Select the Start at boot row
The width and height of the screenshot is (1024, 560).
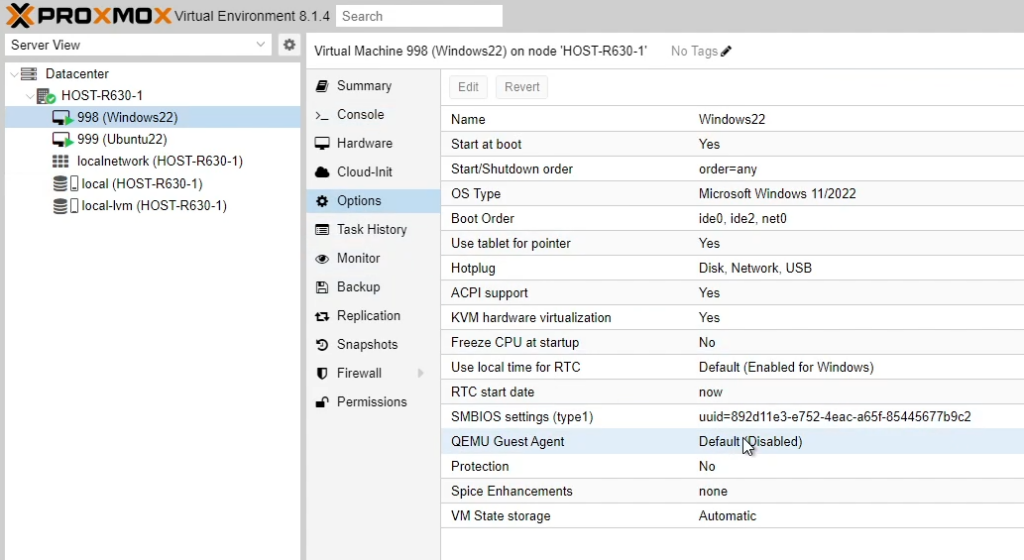[733, 144]
